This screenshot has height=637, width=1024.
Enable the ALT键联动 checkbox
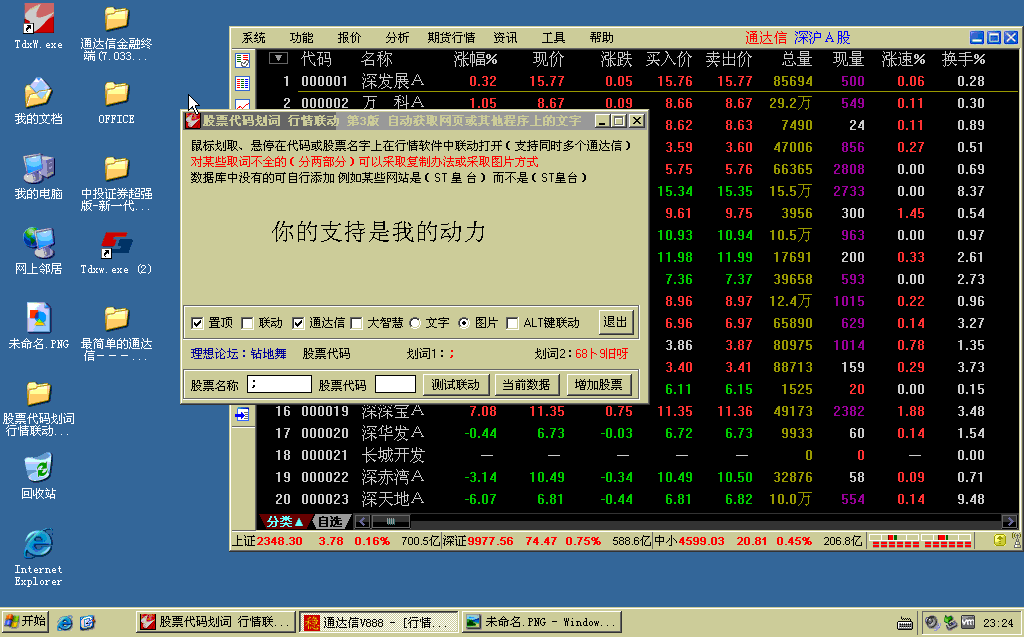pyautogui.click(x=512, y=323)
